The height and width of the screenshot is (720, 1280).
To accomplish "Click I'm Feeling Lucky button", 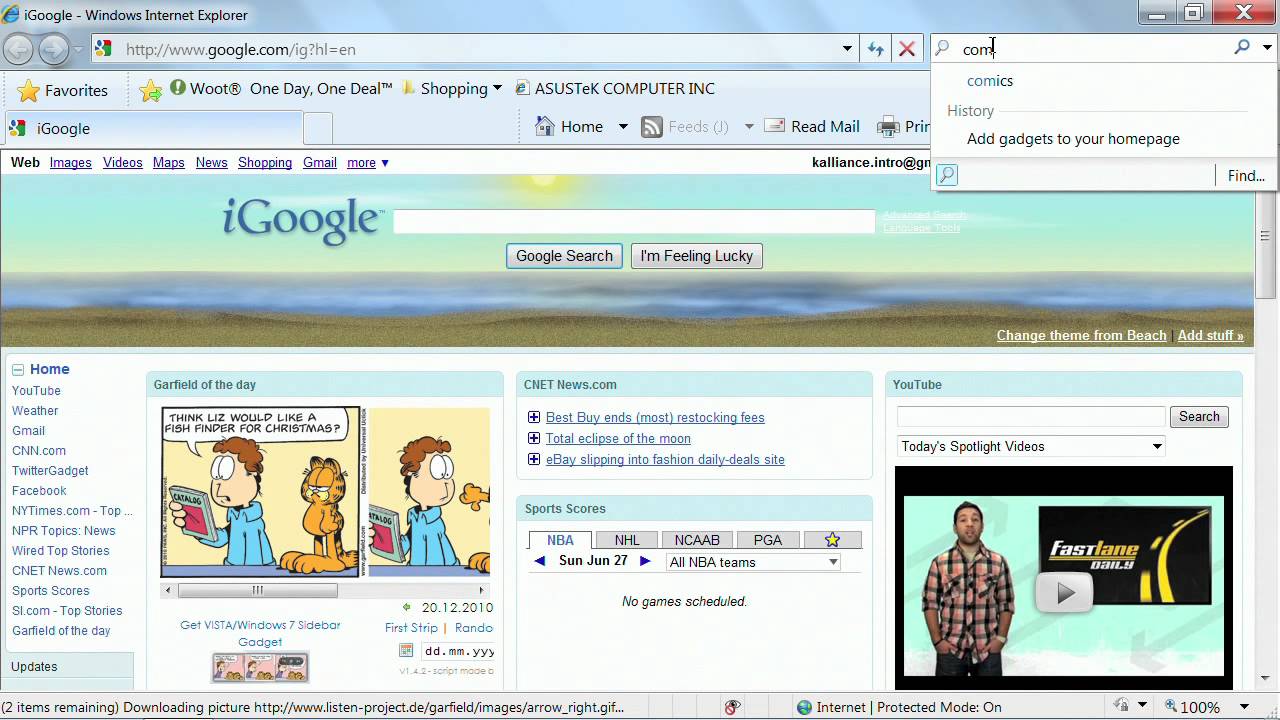I will (697, 256).
